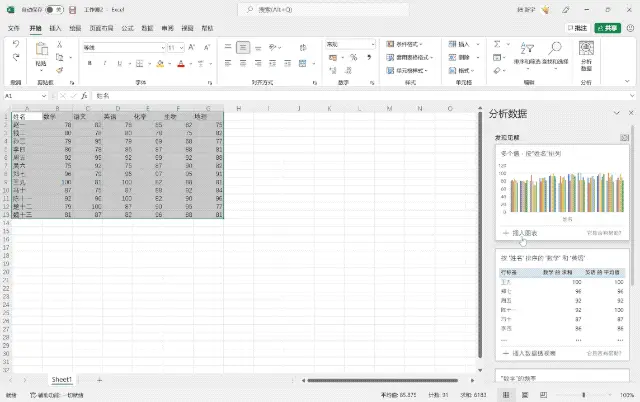Expand the Name Box dropdown
Image resolution: width=640 pixels, height=402 pixels.
coord(44,96)
